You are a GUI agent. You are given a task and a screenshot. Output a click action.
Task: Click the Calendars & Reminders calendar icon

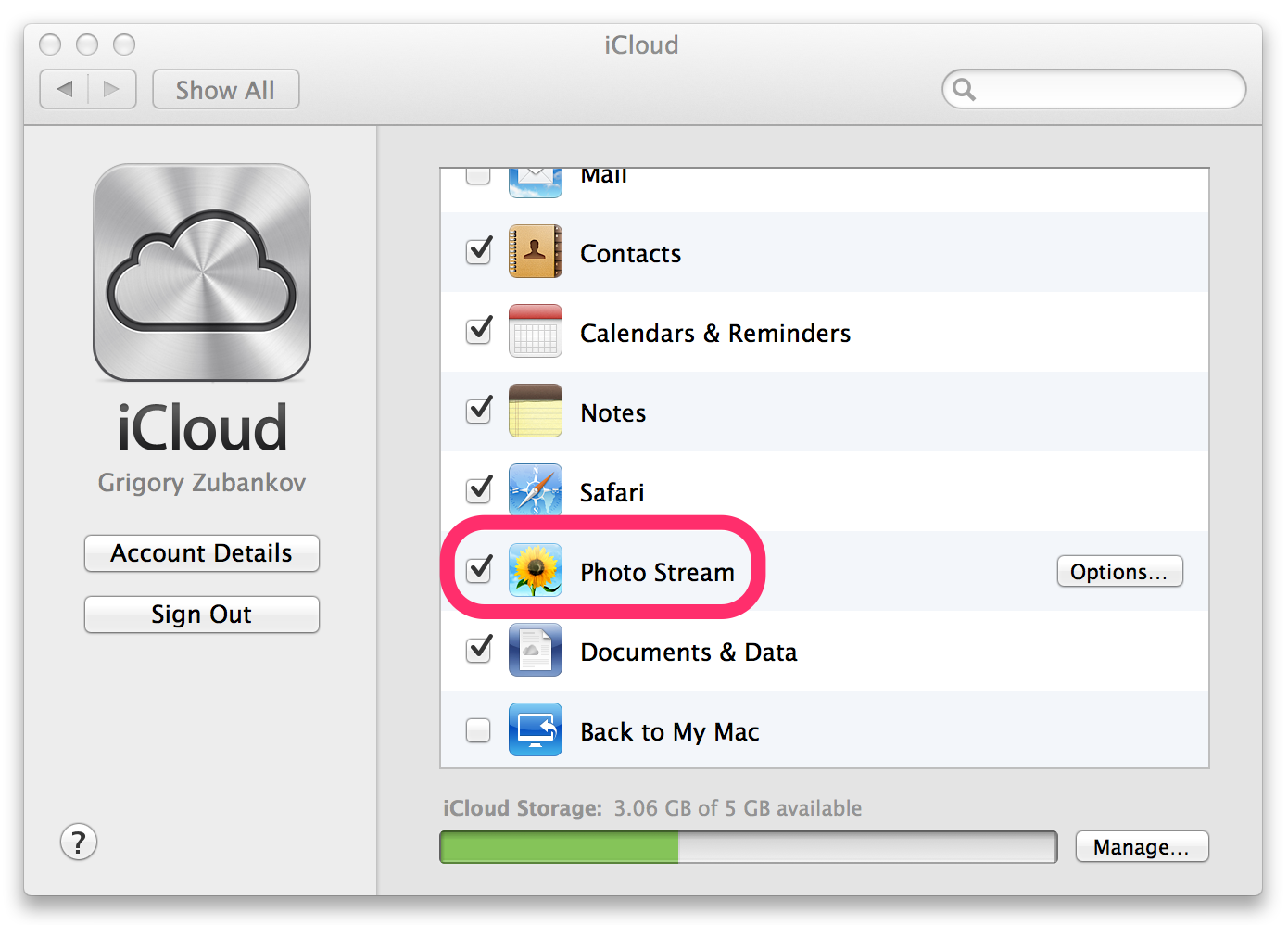pyautogui.click(x=536, y=331)
